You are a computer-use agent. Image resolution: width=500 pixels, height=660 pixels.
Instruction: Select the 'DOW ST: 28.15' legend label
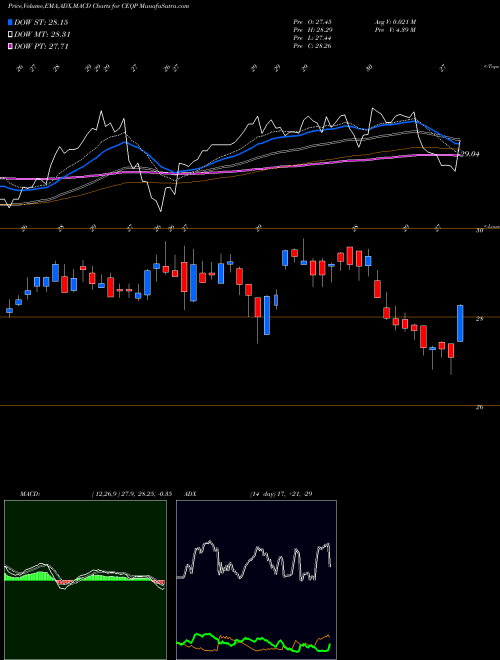point(41,22)
